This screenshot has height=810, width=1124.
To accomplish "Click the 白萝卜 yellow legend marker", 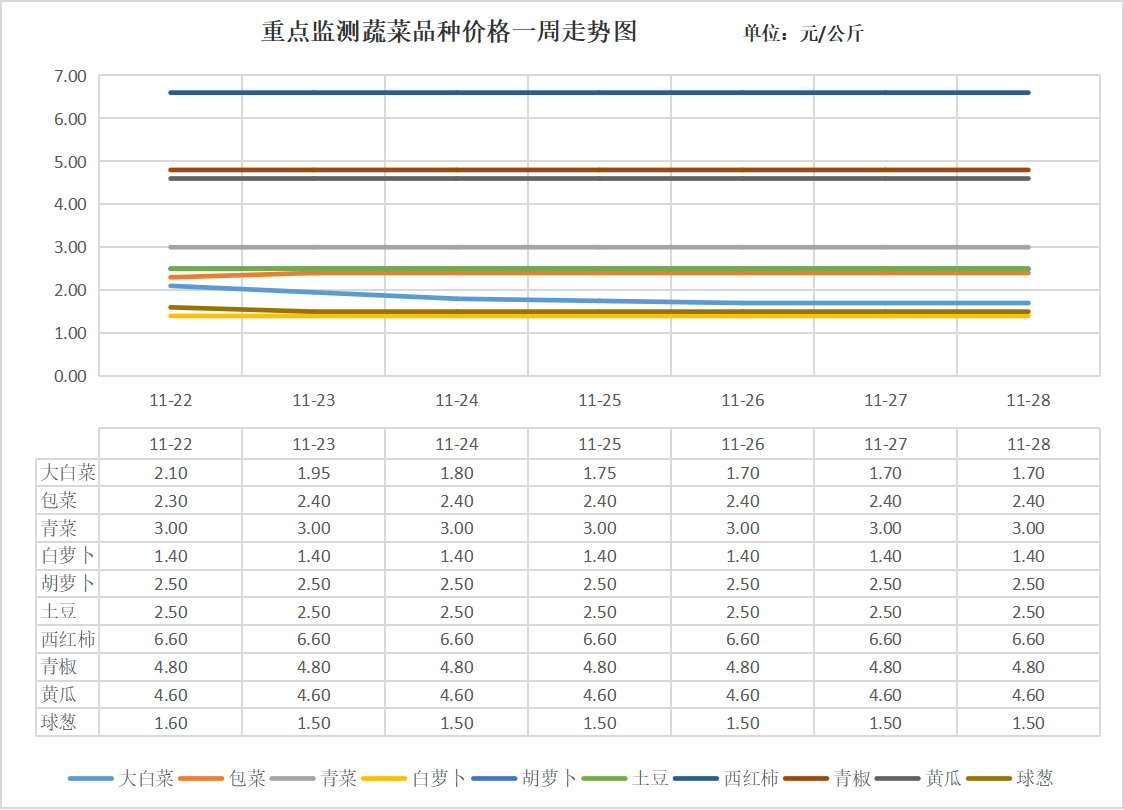I will coord(385,778).
